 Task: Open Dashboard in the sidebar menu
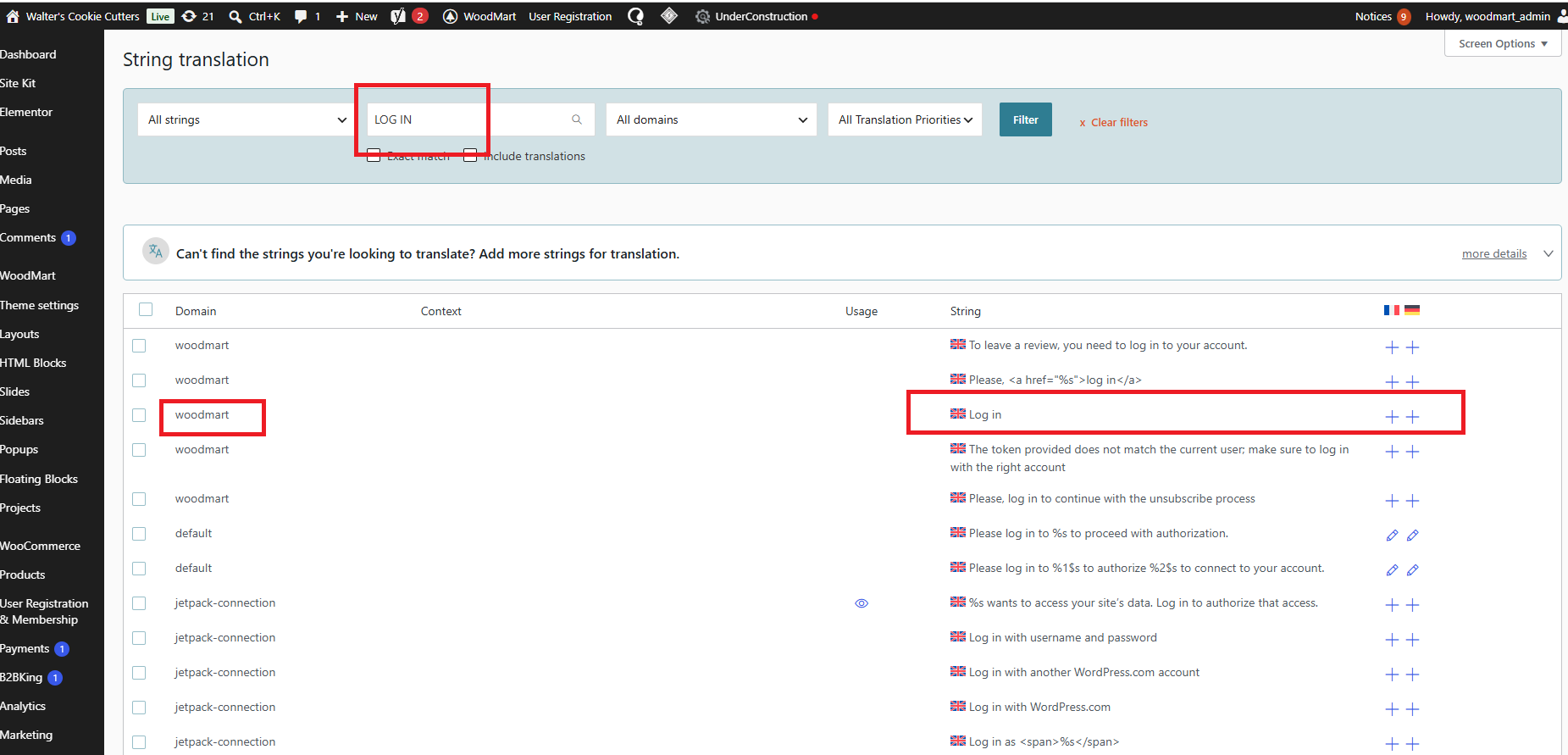click(28, 54)
